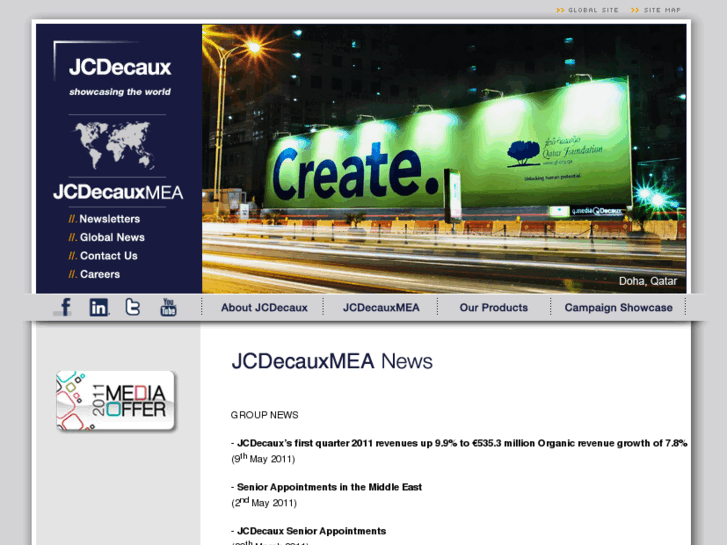The image size is (727, 545).
Task: Read first quarter 2011 revenues news
Action: click(462, 443)
